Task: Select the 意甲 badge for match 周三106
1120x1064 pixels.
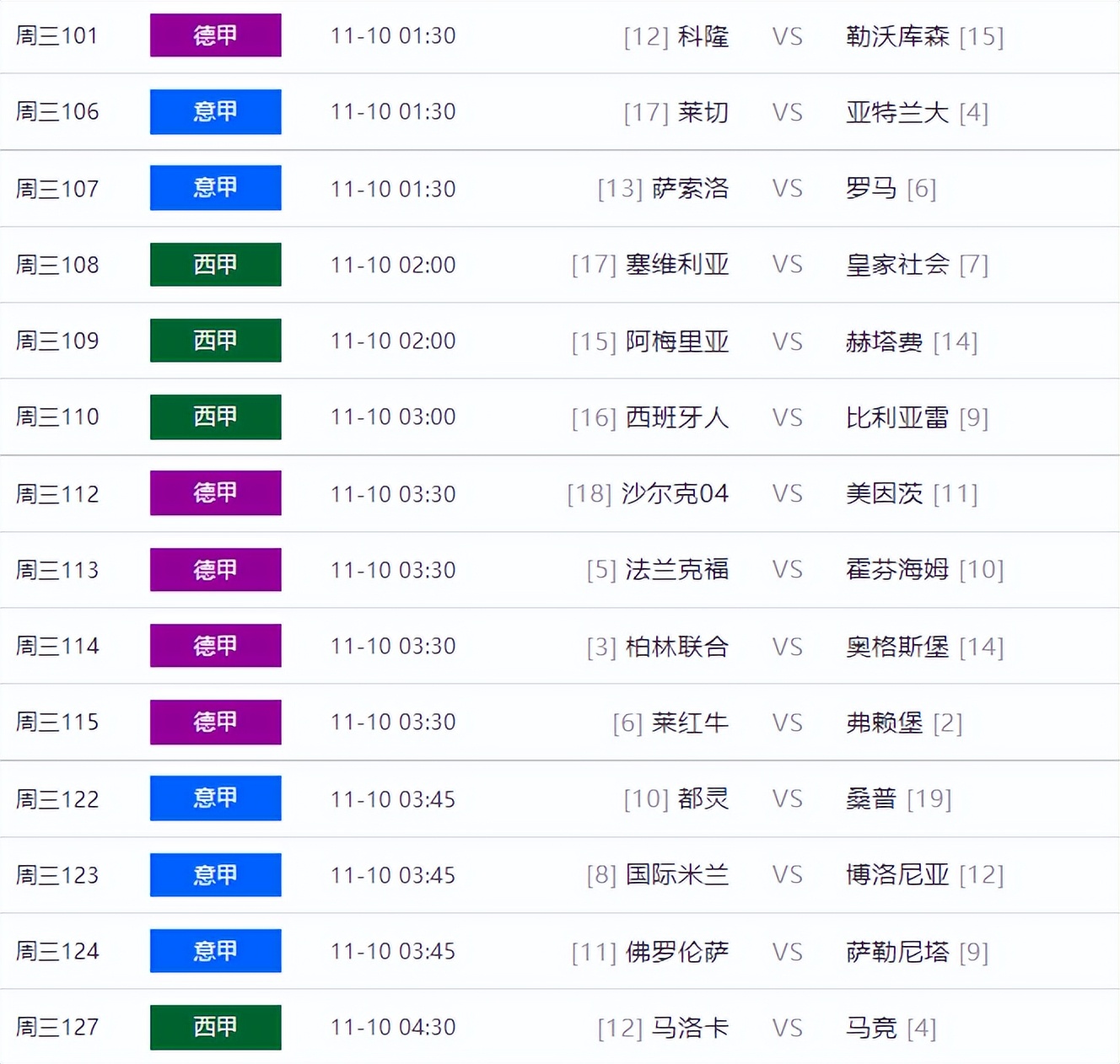Action: pyautogui.click(x=215, y=112)
